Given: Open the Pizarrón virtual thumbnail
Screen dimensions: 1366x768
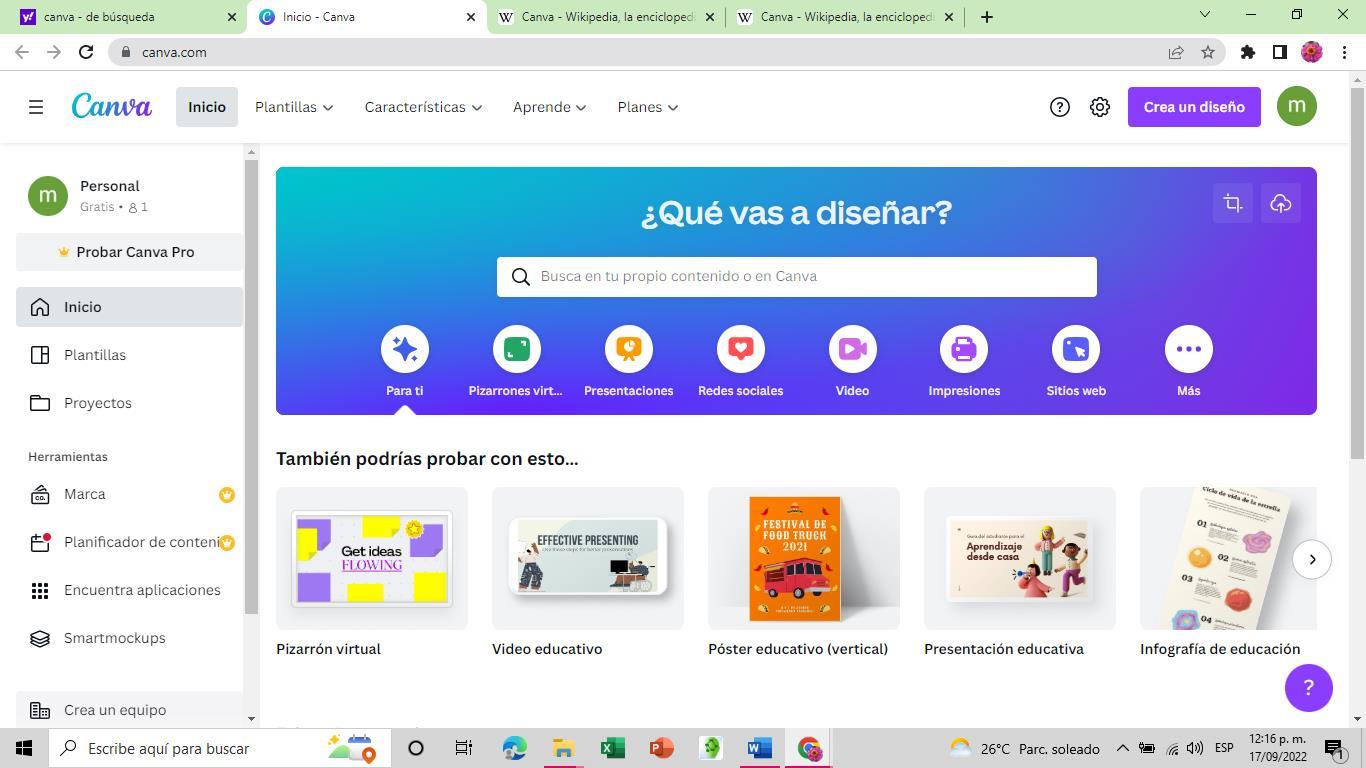Looking at the screenshot, I should (x=372, y=559).
